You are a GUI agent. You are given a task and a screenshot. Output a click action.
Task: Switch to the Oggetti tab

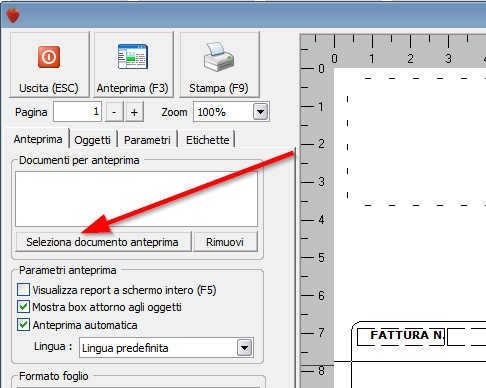tap(92, 140)
